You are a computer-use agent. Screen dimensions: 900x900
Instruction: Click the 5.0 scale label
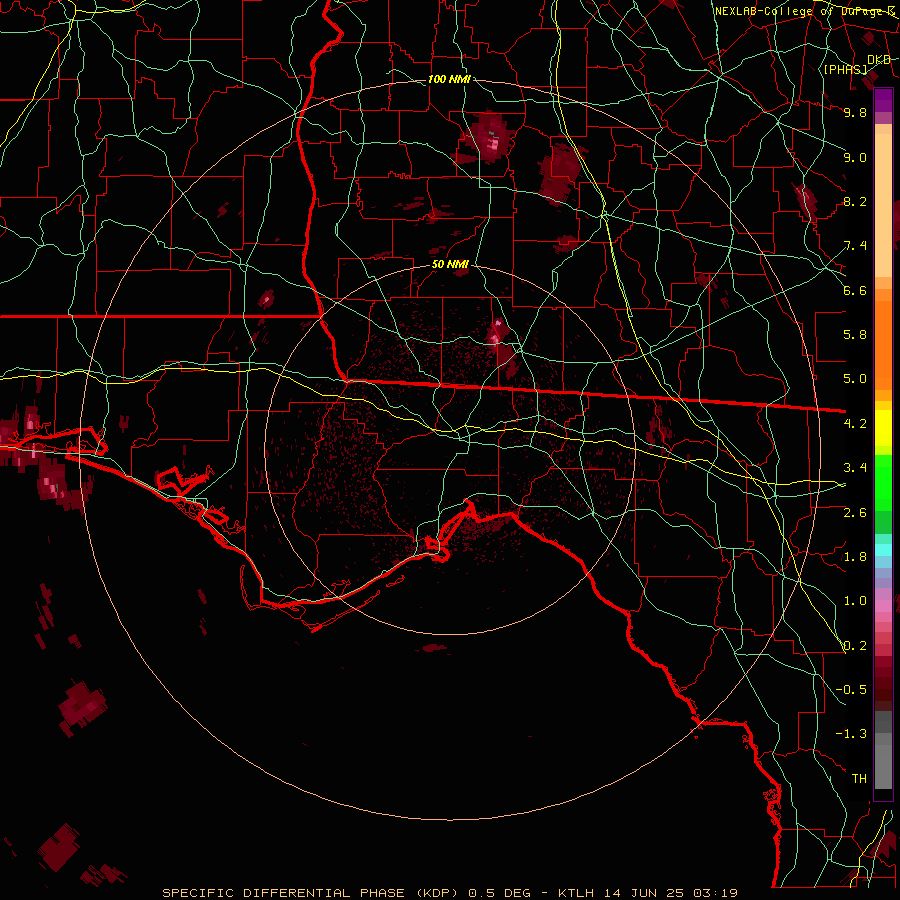[855, 379]
